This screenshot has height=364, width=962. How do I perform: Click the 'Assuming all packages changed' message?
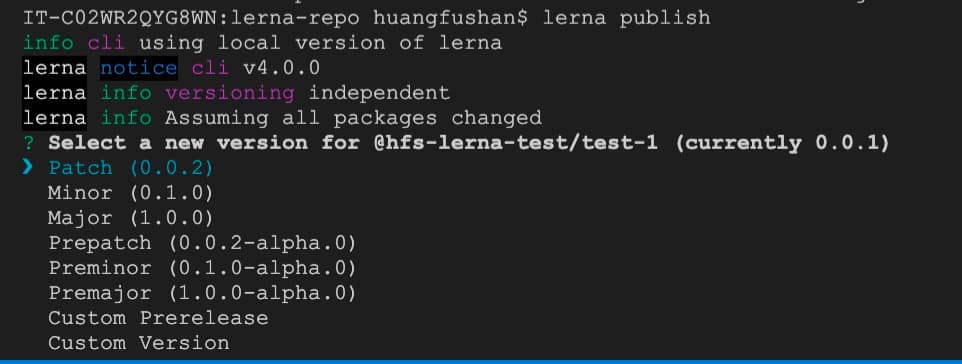pyautogui.click(x=353, y=118)
